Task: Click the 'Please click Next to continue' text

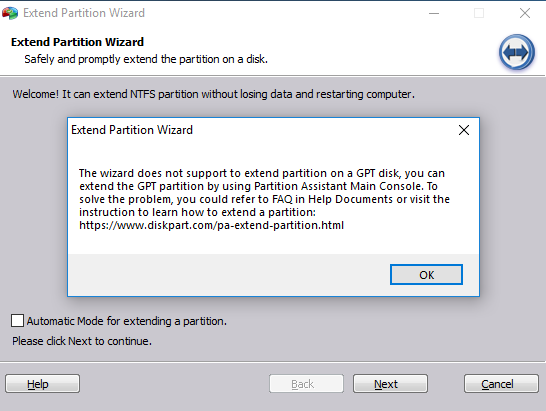Action: pyautogui.click(x=82, y=341)
